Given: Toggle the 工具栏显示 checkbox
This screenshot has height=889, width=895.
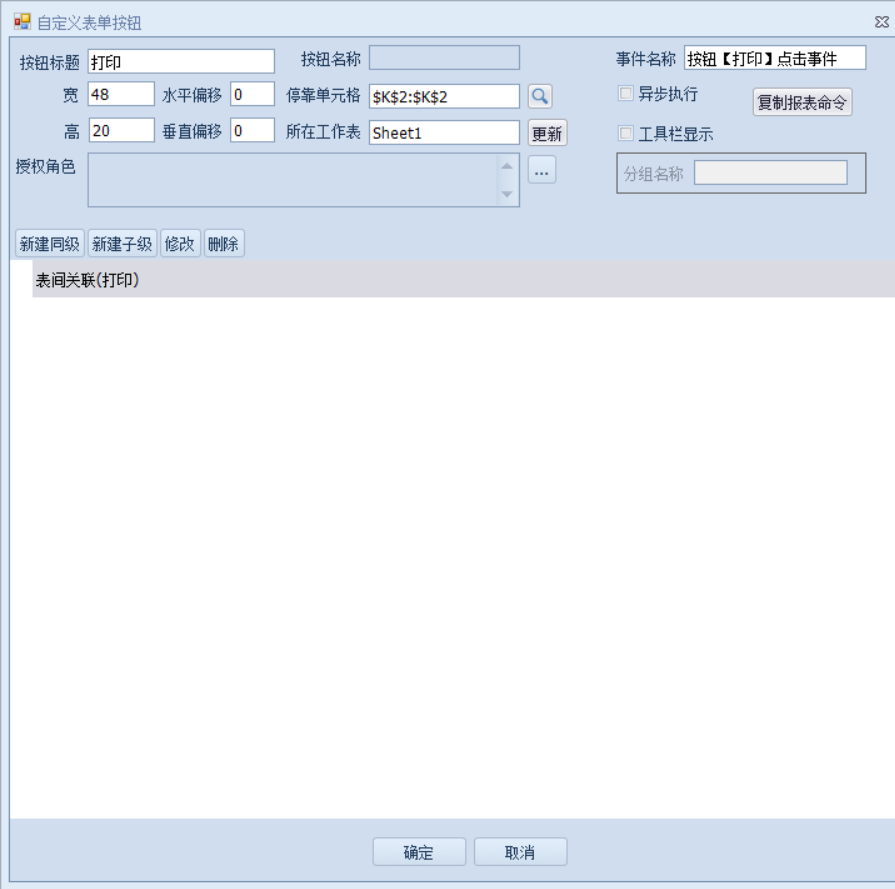Looking at the screenshot, I should tap(626, 133).
